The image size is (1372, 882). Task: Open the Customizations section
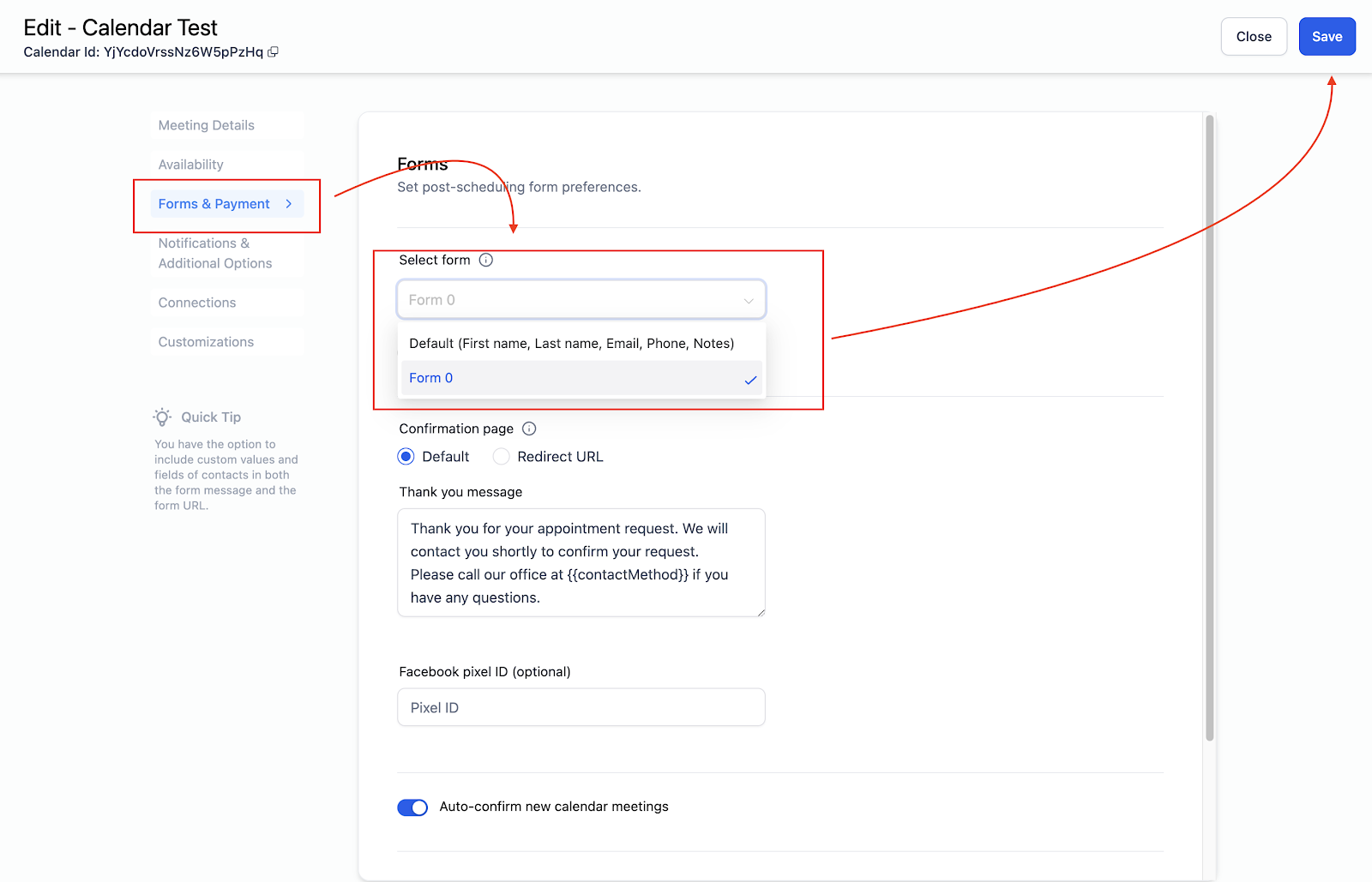pos(227,342)
